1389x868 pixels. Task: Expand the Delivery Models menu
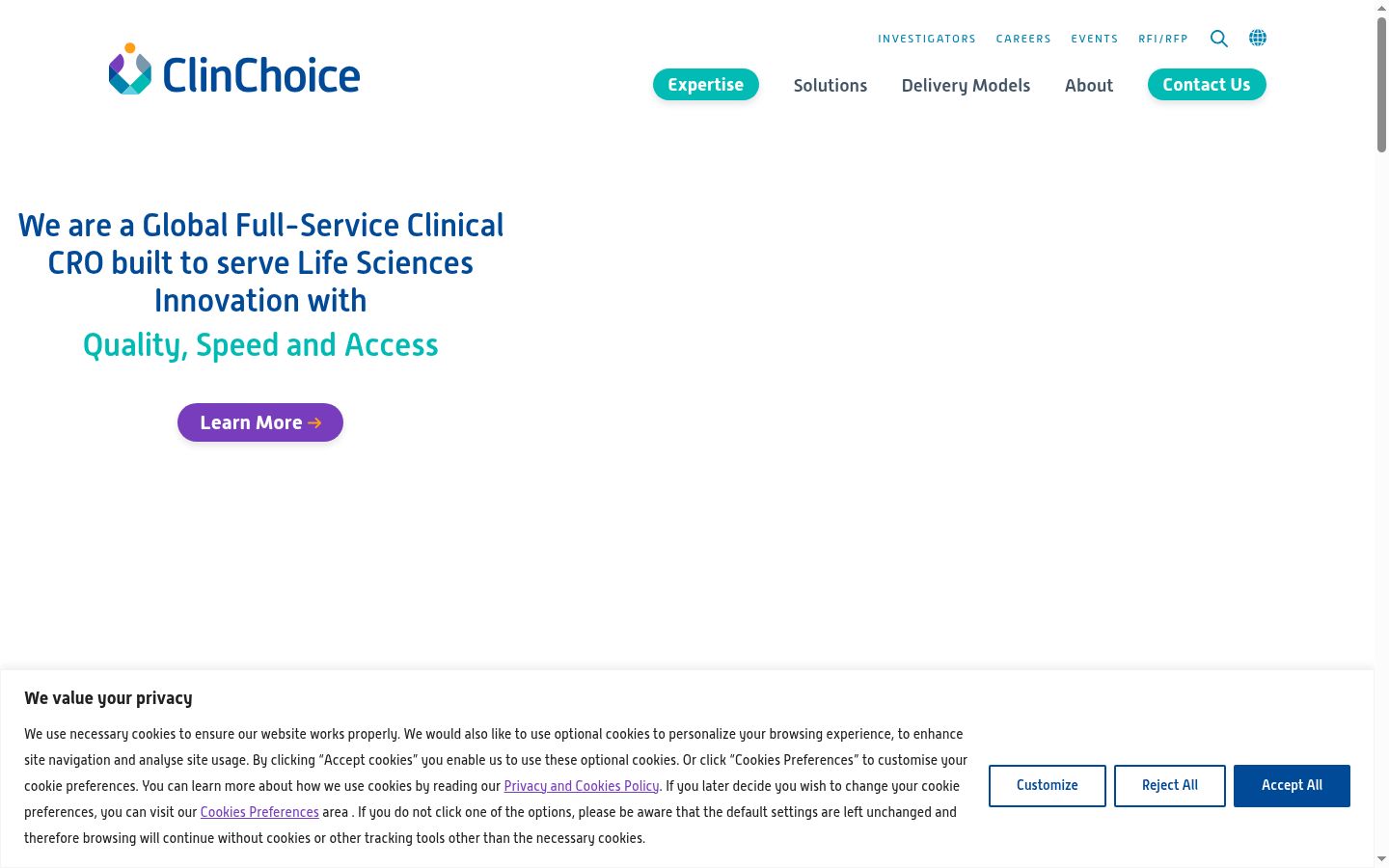(966, 85)
